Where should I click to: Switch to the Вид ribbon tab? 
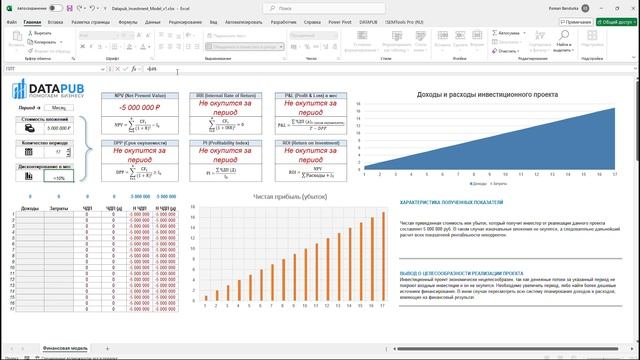click(213, 22)
